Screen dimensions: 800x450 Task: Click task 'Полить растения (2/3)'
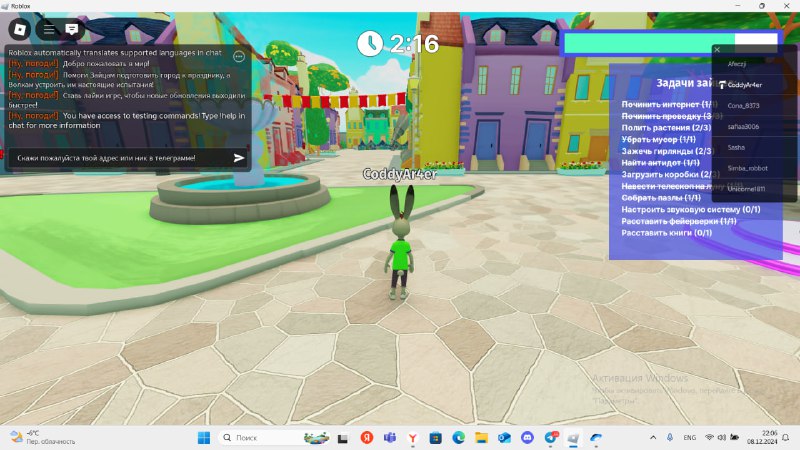[666, 128]
